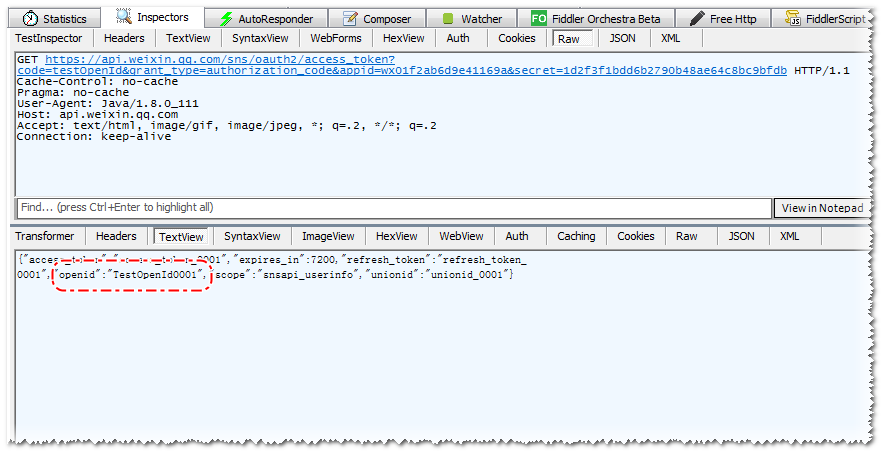Switch to the Watcher tab
This screenshot has height=457, width=887.
(472, 19)
